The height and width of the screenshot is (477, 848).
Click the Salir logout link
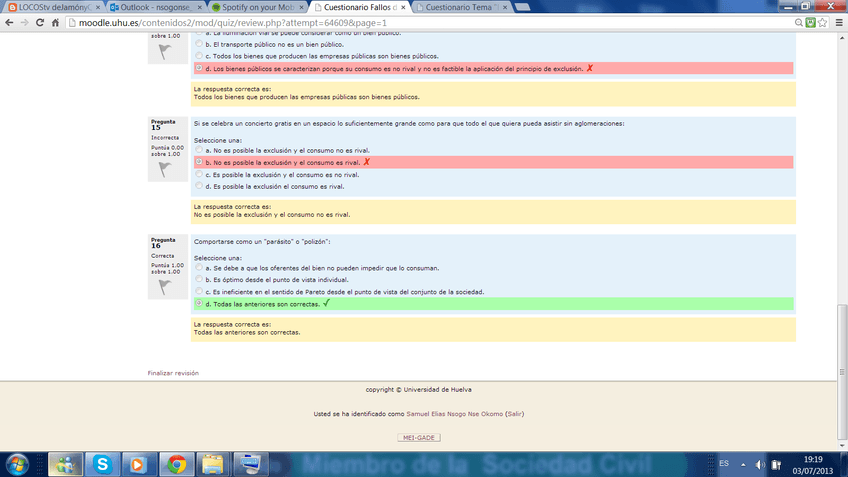coord(514,414)
